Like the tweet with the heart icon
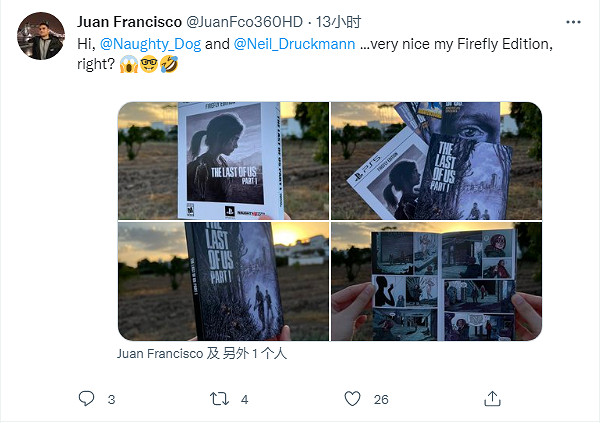This screenshot has width=601, height=423. pos(352,399)
